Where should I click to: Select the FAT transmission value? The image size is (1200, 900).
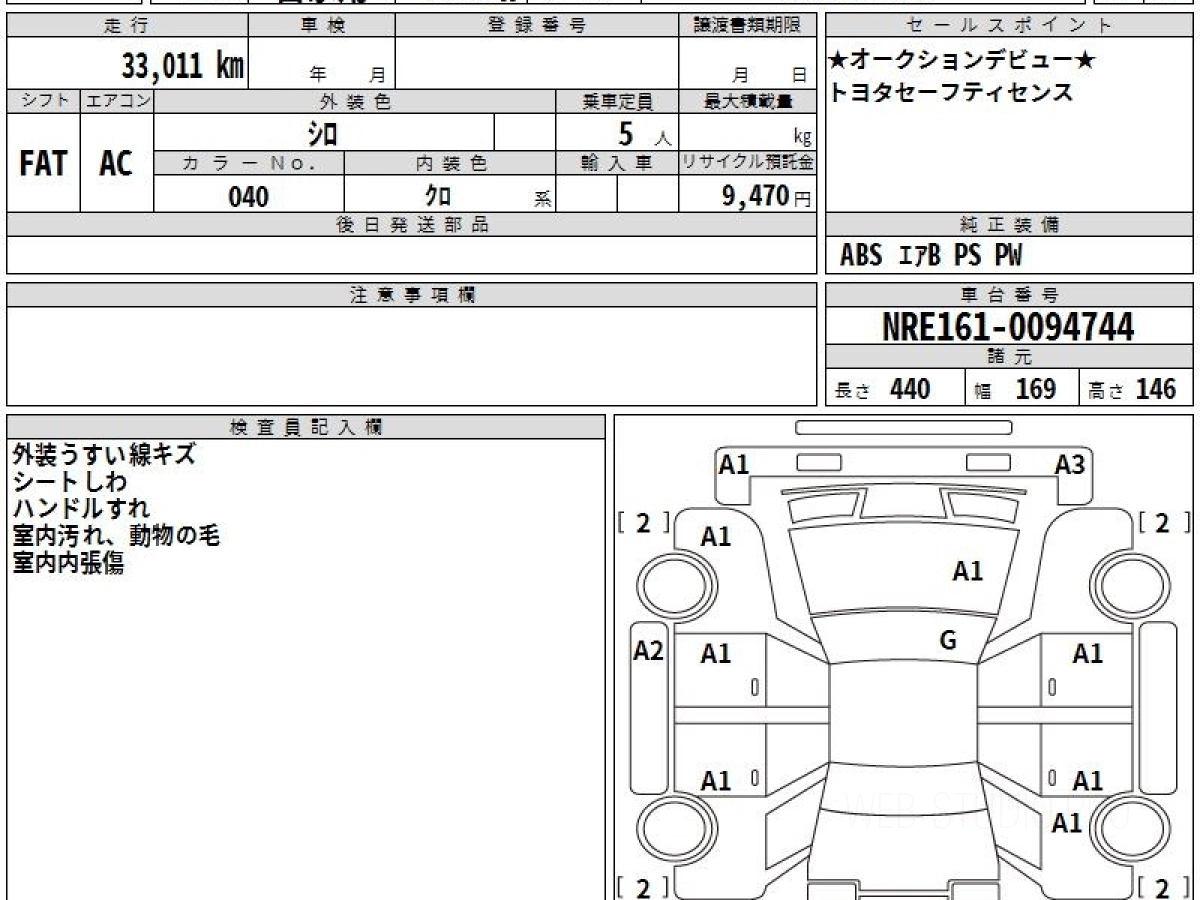[43, 164]
